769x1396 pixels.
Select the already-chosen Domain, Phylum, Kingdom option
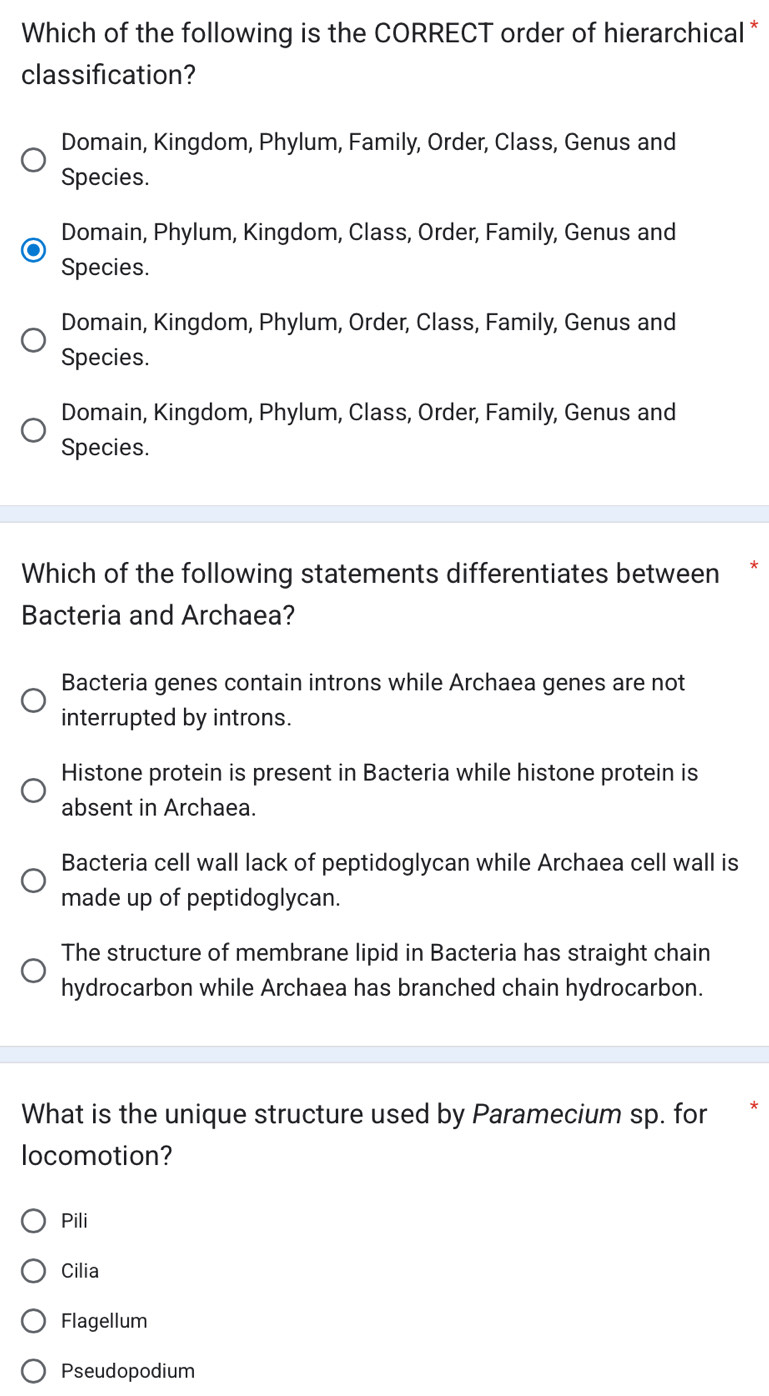pos(33,250)
